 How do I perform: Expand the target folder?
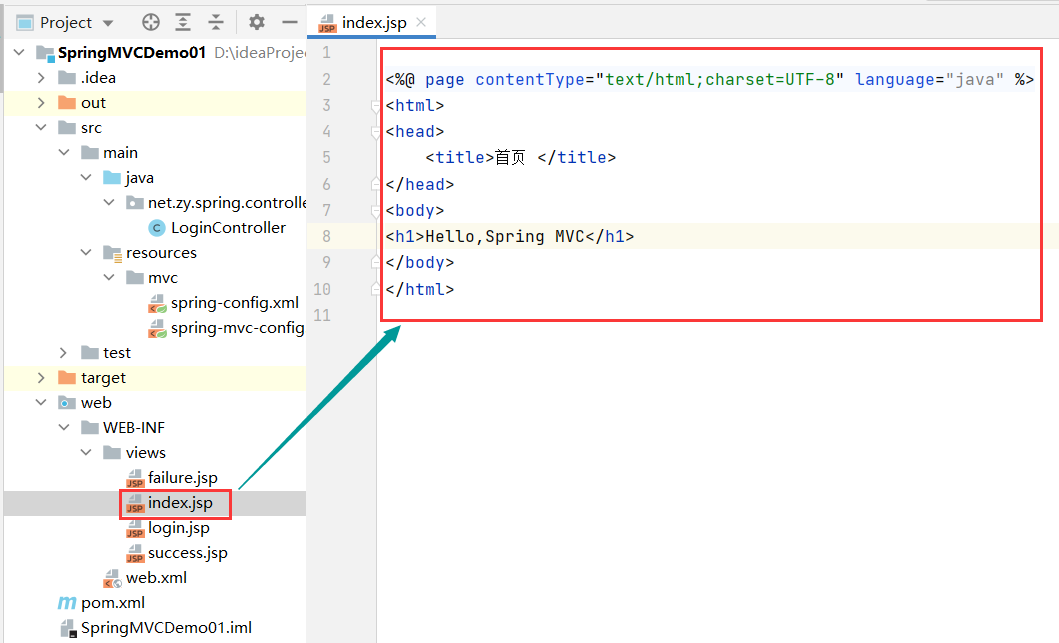(41, 378)
